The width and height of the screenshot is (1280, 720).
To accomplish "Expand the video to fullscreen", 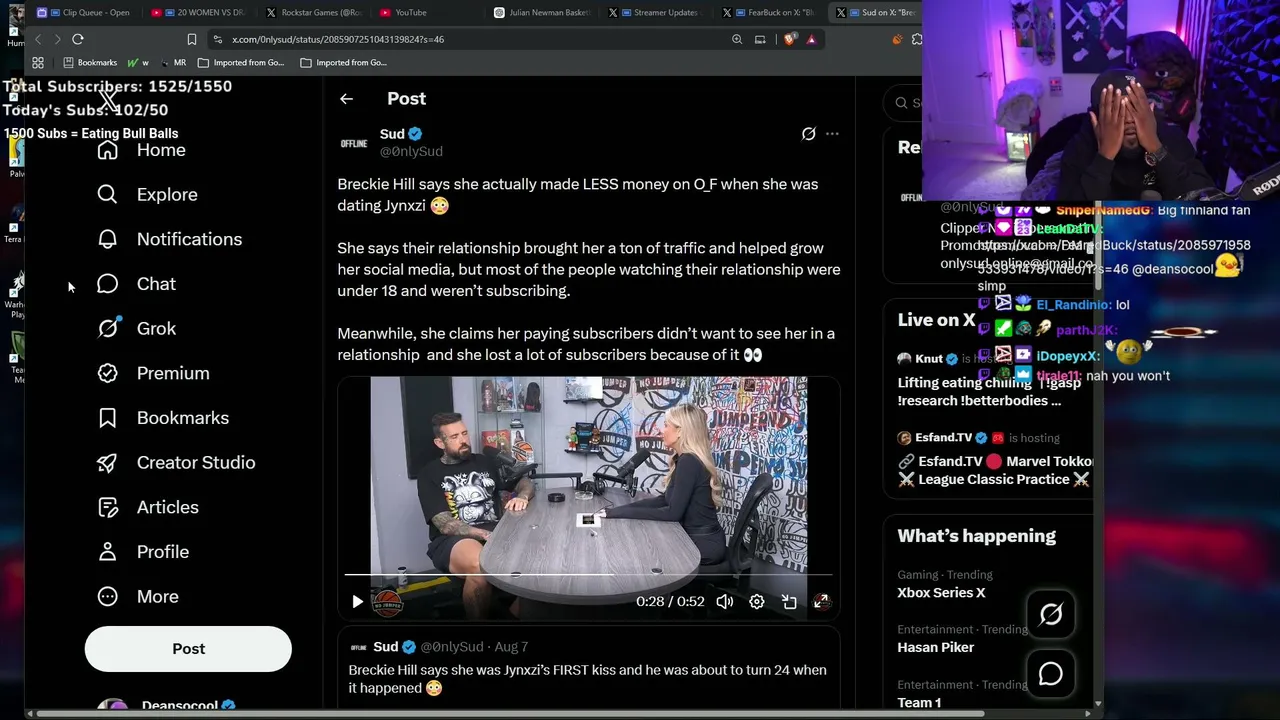I will click(821, 601).
